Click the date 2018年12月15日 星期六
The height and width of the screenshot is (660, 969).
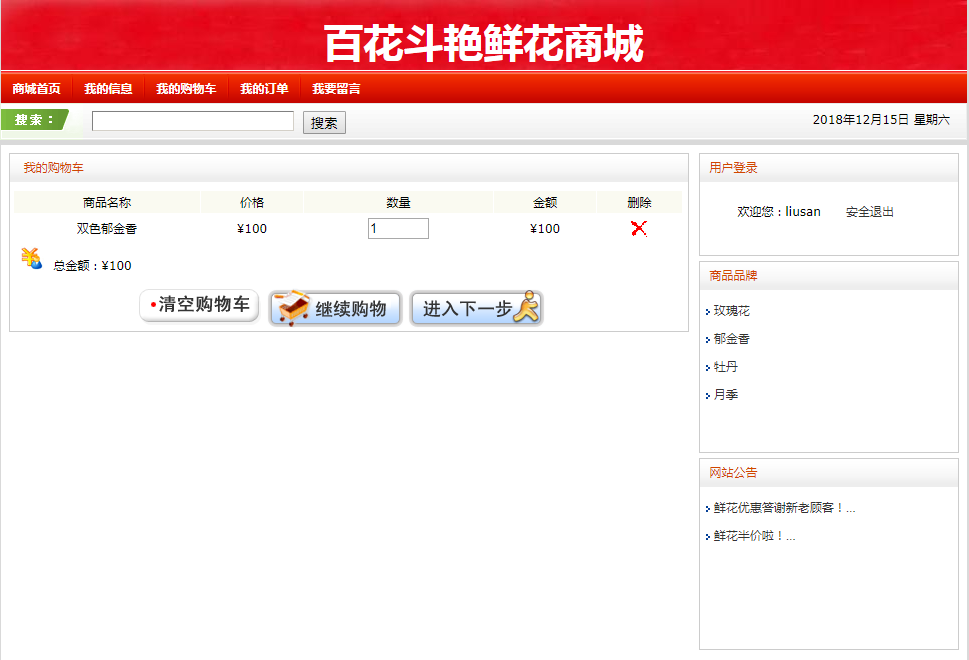click(881, 120)
